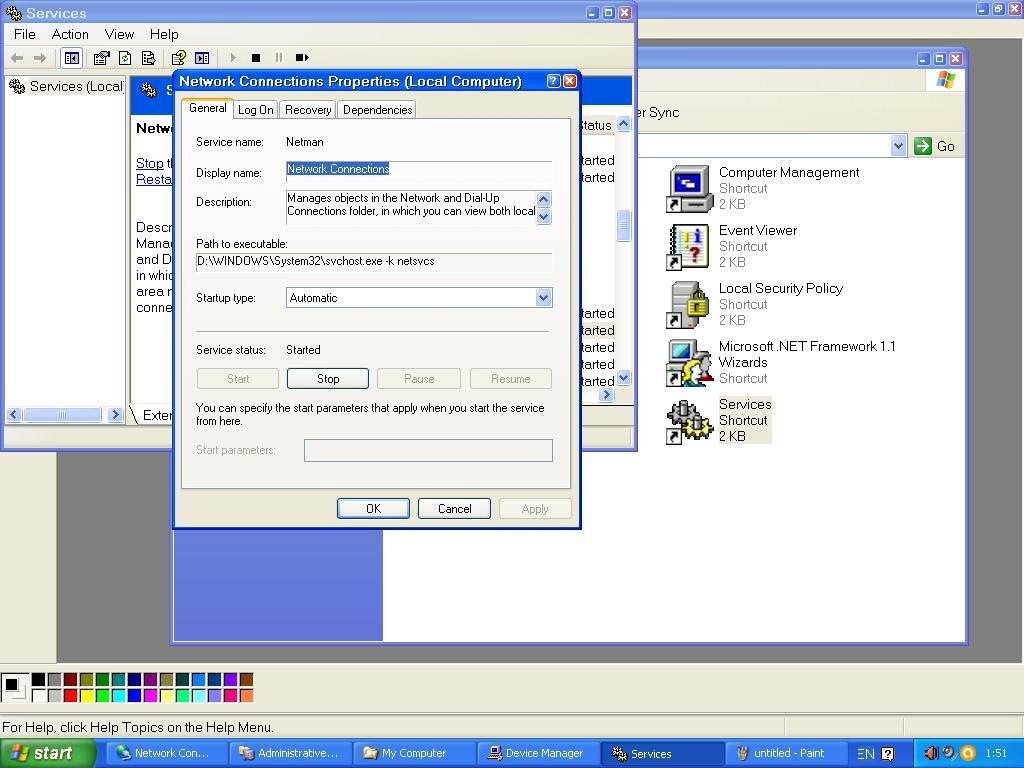Image resolution: width=1024 pixels, height=768 pixels.
Task: Switch to the Dependencies tab
Action: pyautogui.click(x=377, y=110)
